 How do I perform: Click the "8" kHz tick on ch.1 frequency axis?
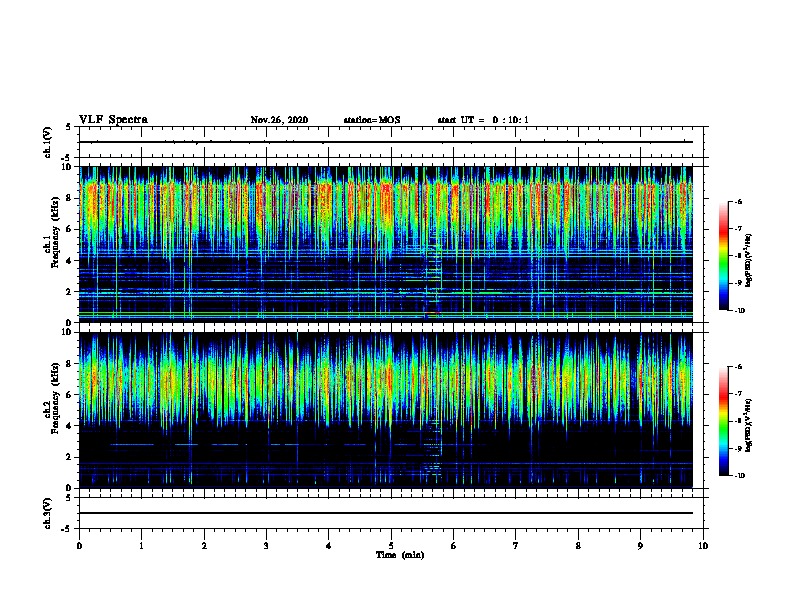coord(70,198)
